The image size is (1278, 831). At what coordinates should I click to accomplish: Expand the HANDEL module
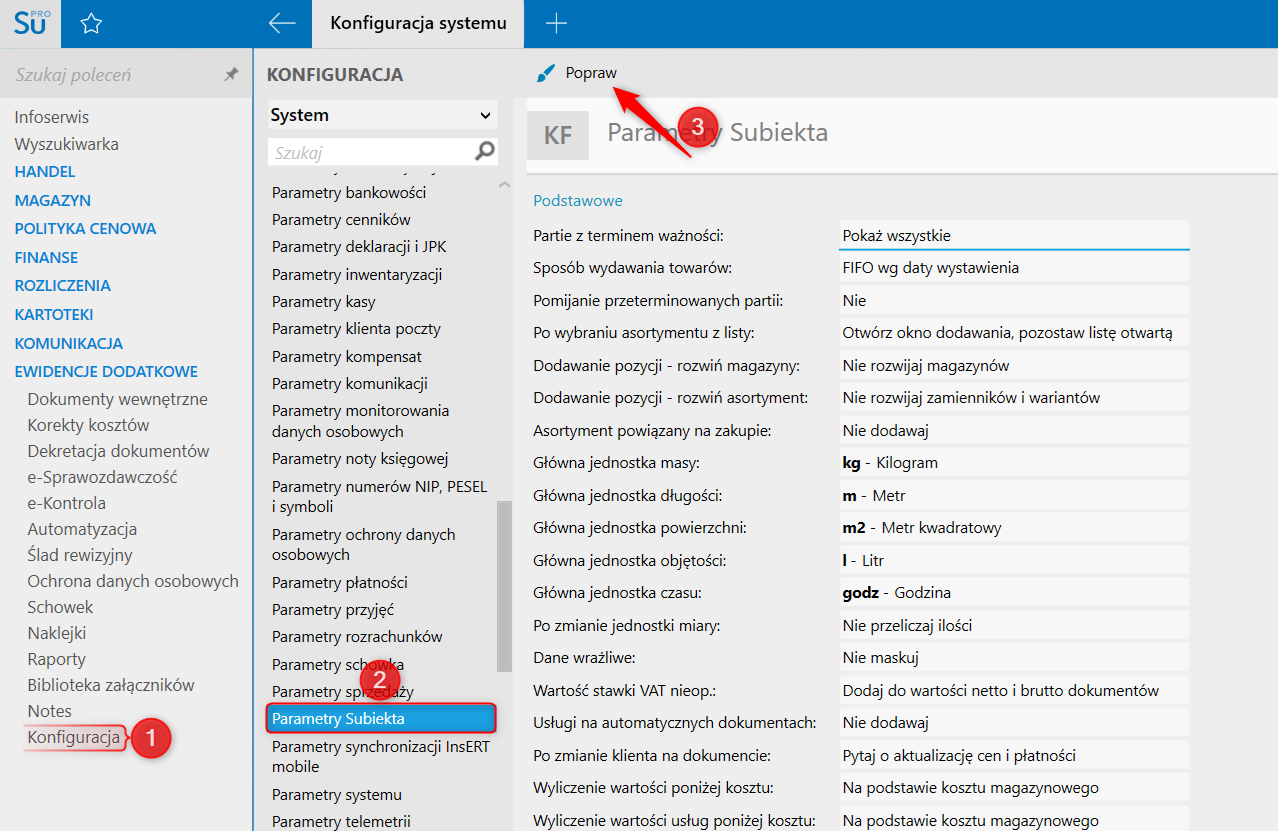[x=45, y=172]
